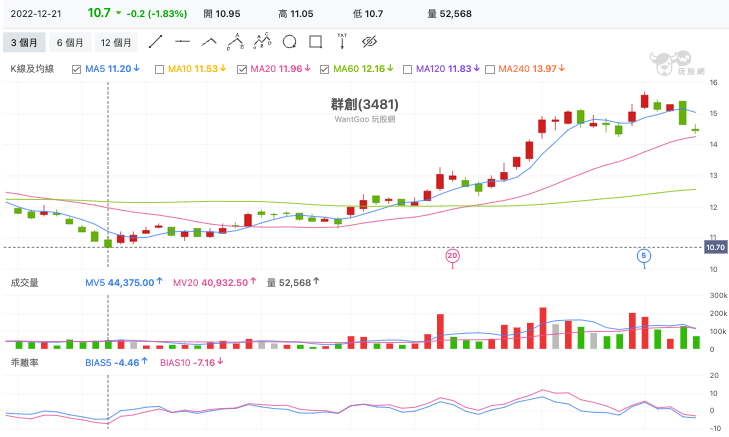Hide drawings with the crossed eye icon
This screenshot has height=437, width=729.
(369, 42)
